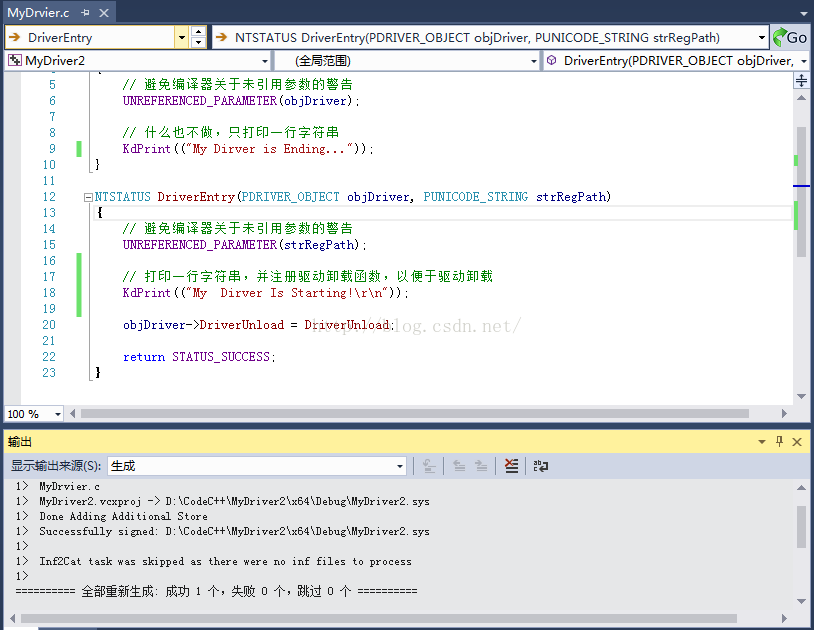Screen dimensions: 814x630
Task: Click UNREFERENCED_PARAMETER(strRegPath) on line 15
Action: coord(244,245)
